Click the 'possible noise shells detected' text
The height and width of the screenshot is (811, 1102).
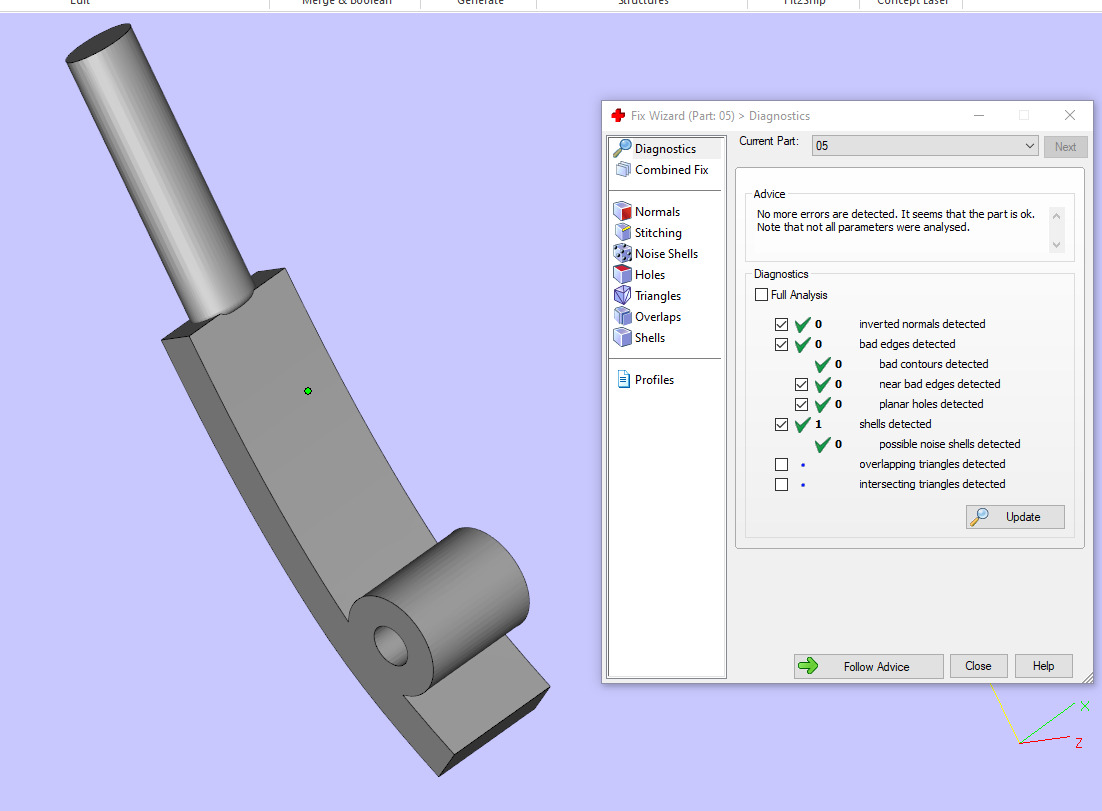click(x=949, y=444)
